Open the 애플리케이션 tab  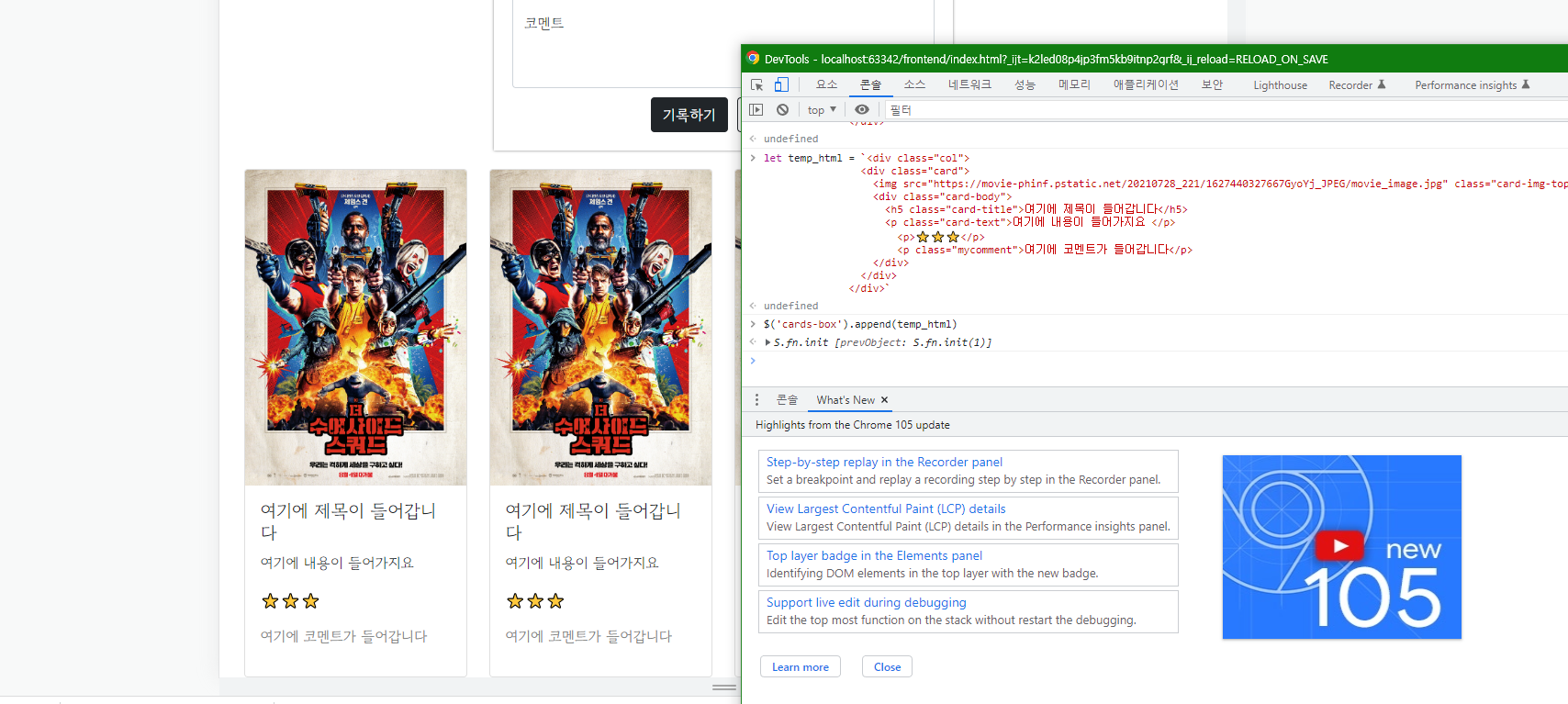pos(1146,84)
